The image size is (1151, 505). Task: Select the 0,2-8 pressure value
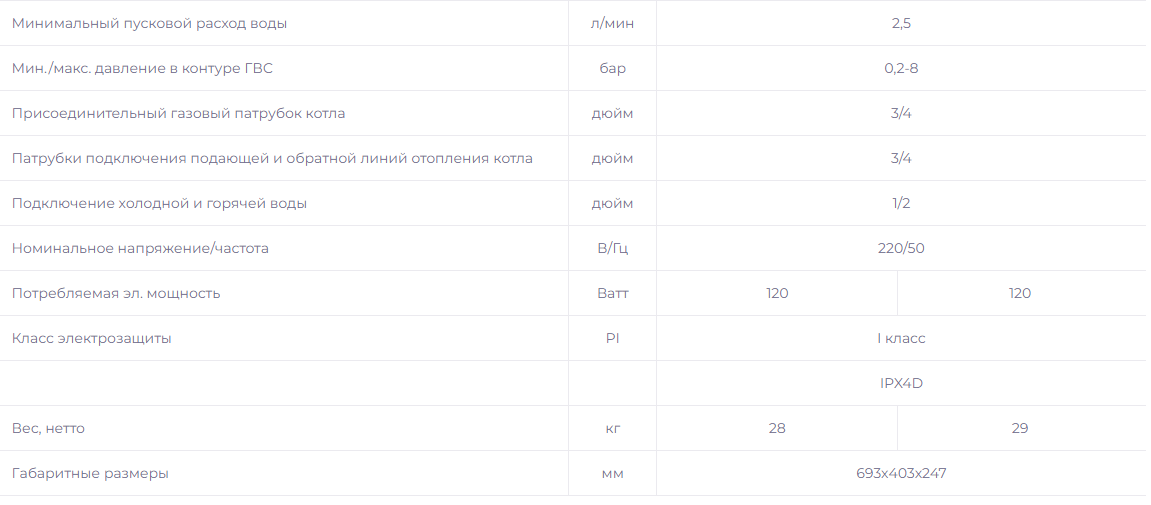pos(901,68)
